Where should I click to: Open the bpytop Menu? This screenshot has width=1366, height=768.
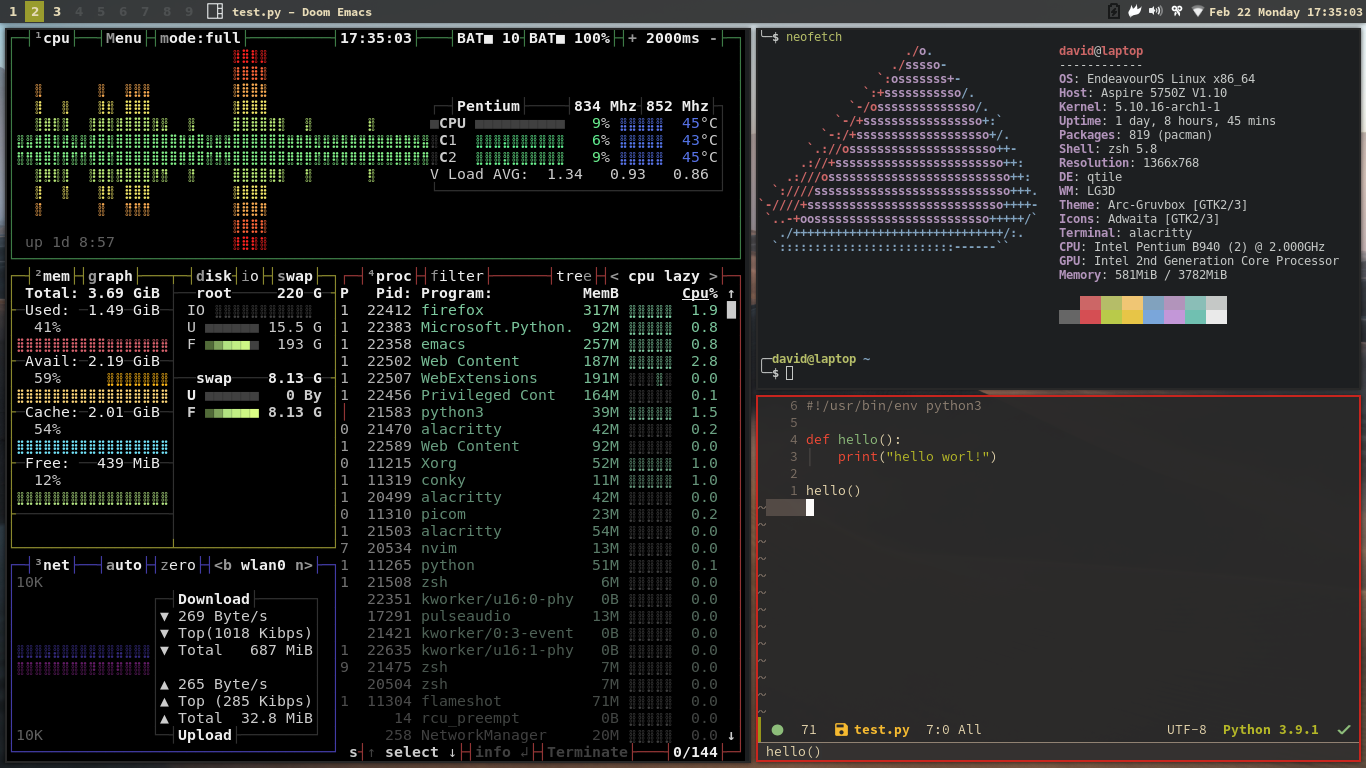[x=124, y=38]
